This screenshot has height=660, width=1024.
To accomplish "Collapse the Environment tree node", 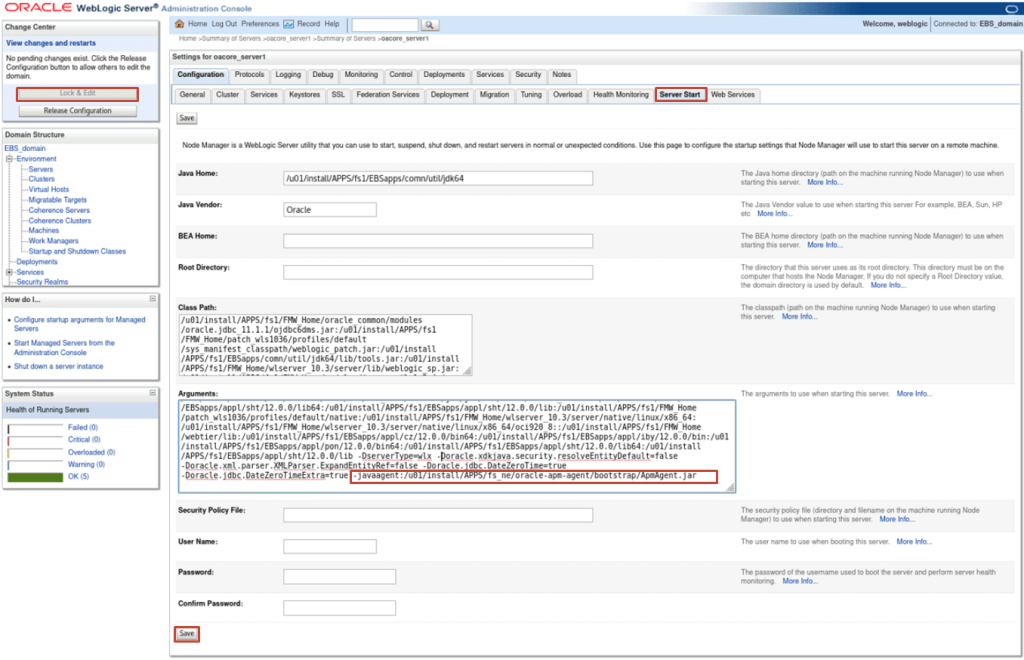I will coord(9,159).
